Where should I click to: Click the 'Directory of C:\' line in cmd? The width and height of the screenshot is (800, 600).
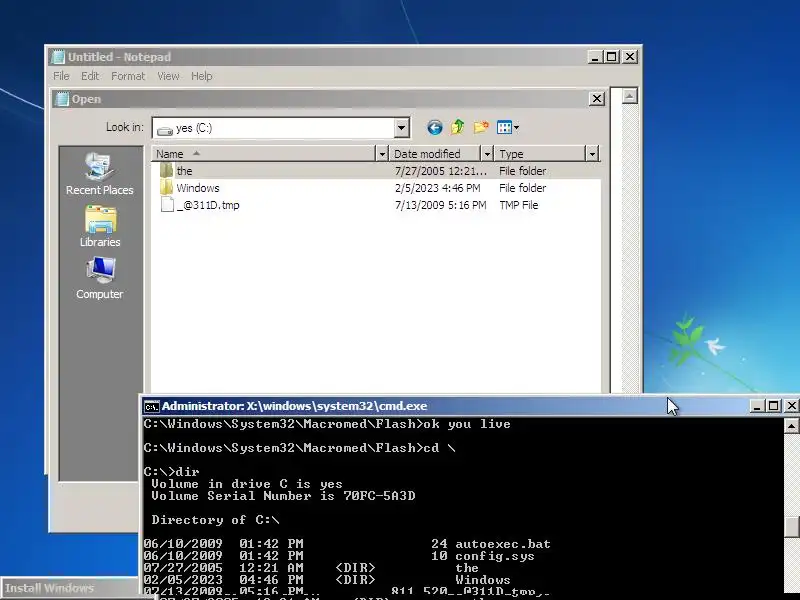click(215, 520)
